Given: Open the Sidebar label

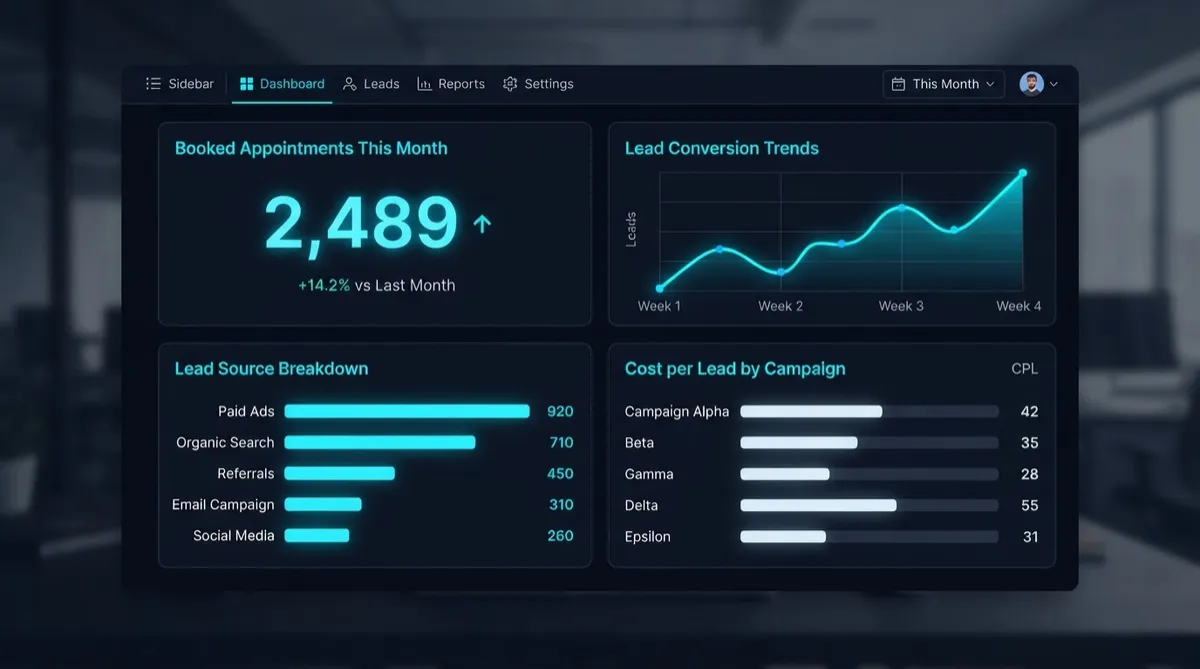Looking at the screenshot, I should 191,84.
